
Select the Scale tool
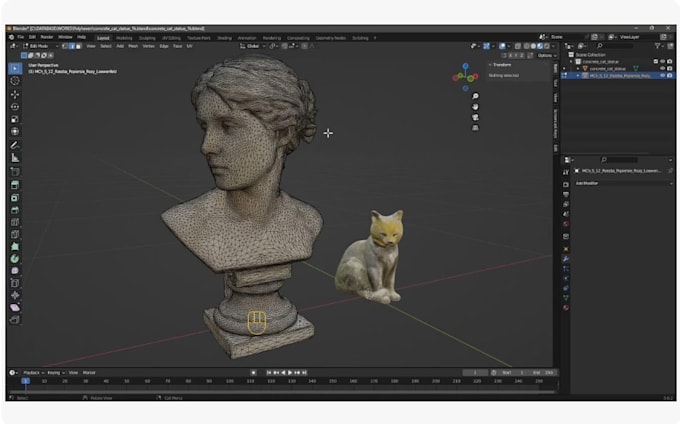(x=15, y=119)
